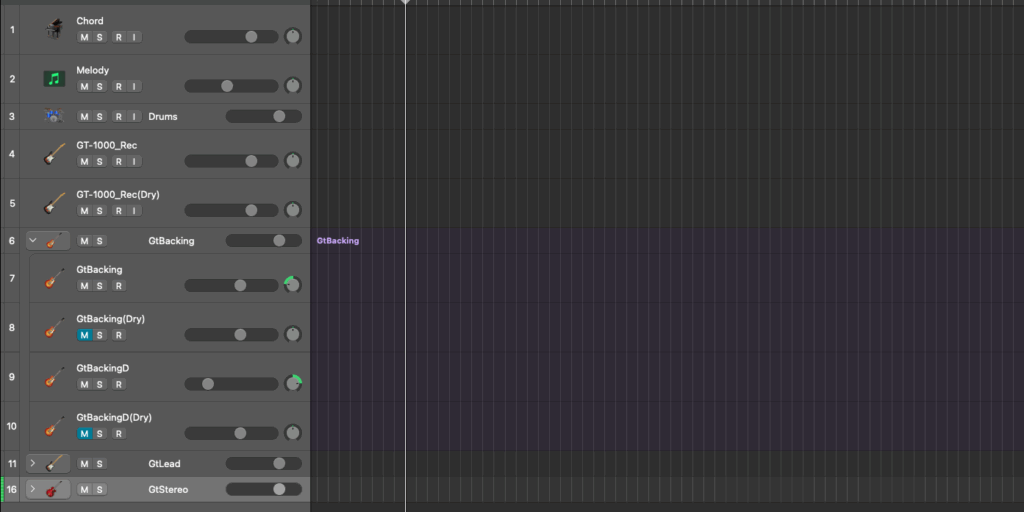This screenshot has width=1024, height=512.
Task: Click the GtBackingD track 9 guitar icon
Action: pos(54,377)
